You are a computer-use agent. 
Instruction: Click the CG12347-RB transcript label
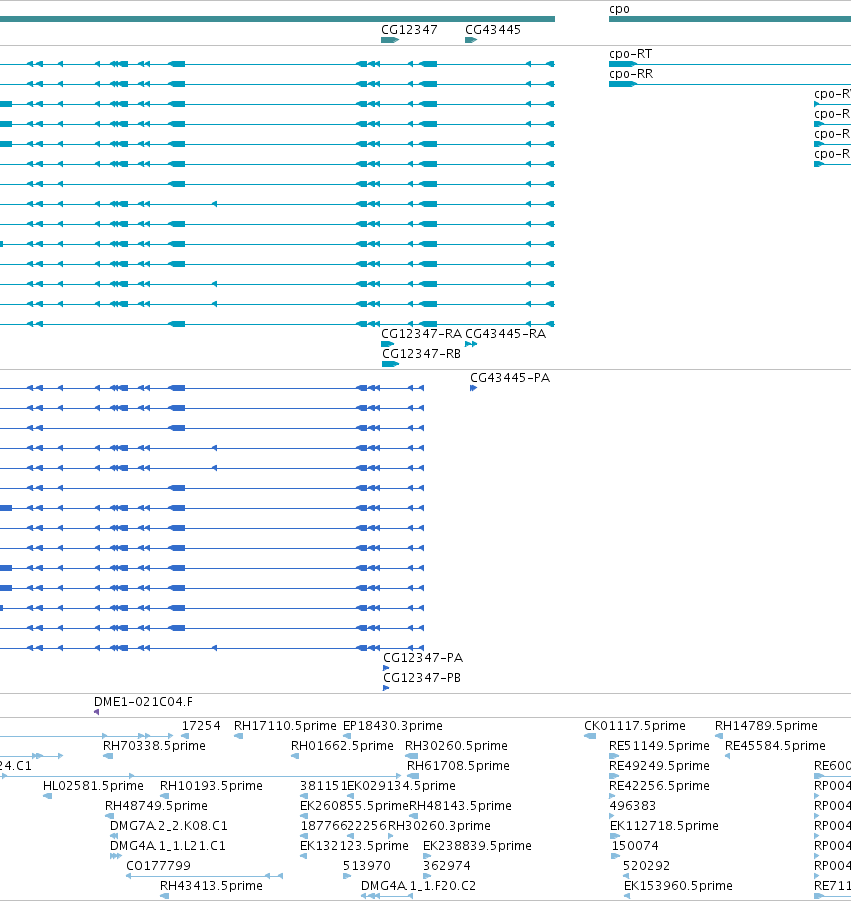point(421,354)
